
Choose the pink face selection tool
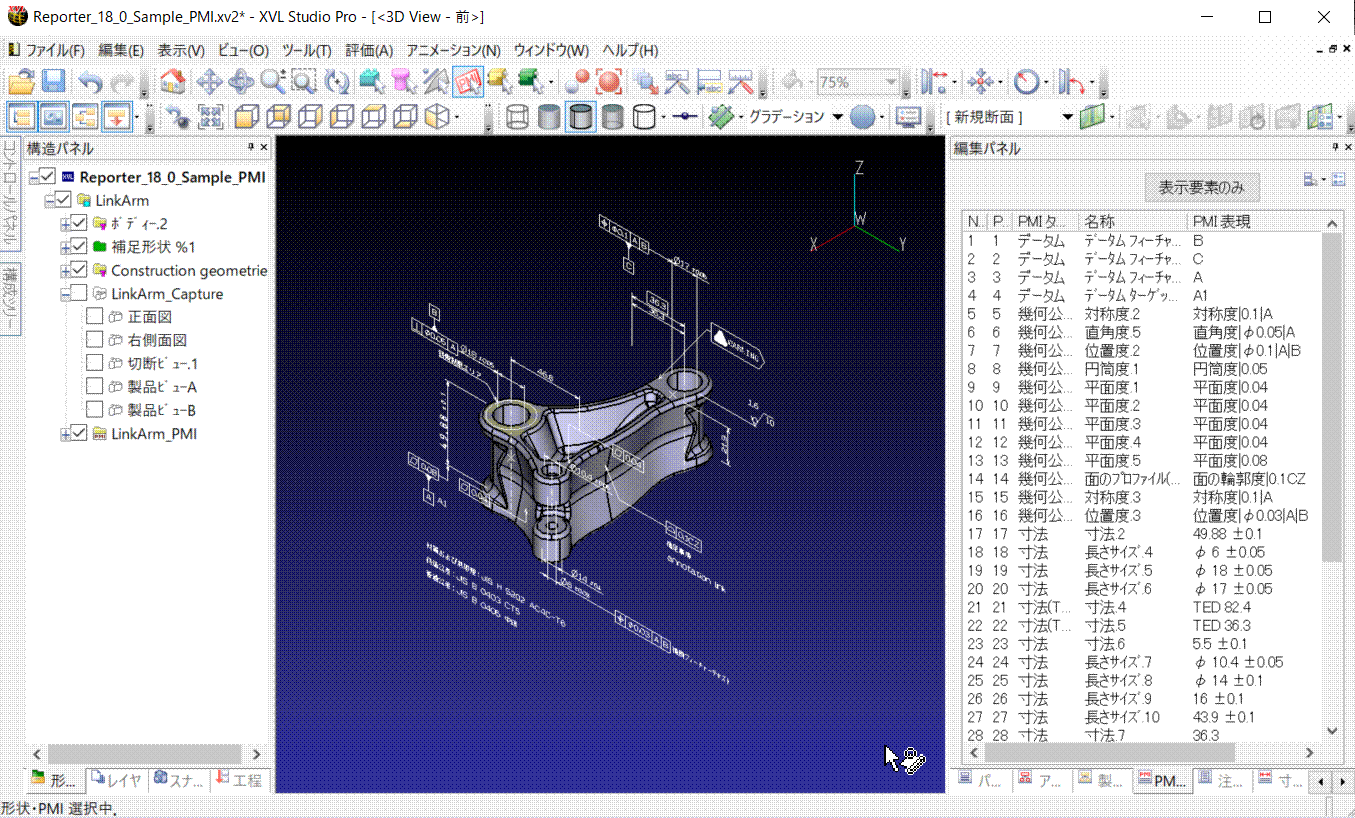[403, 82]
